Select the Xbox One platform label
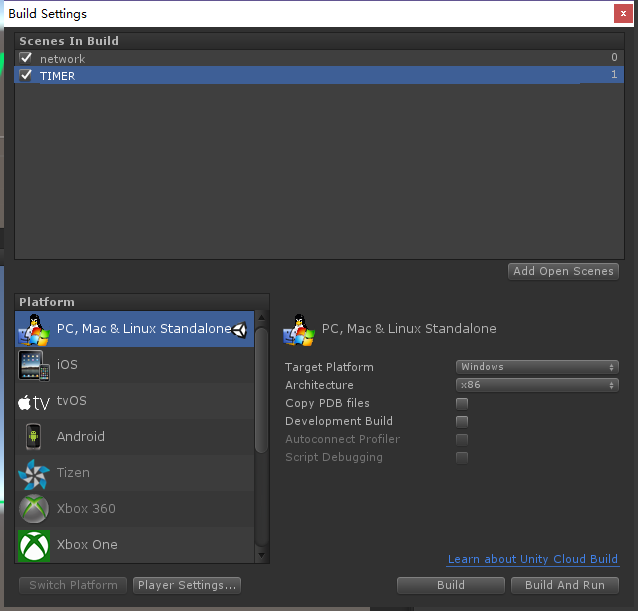Image resolution: width=638 pixels, height=611 pixels. click(87, 544)
